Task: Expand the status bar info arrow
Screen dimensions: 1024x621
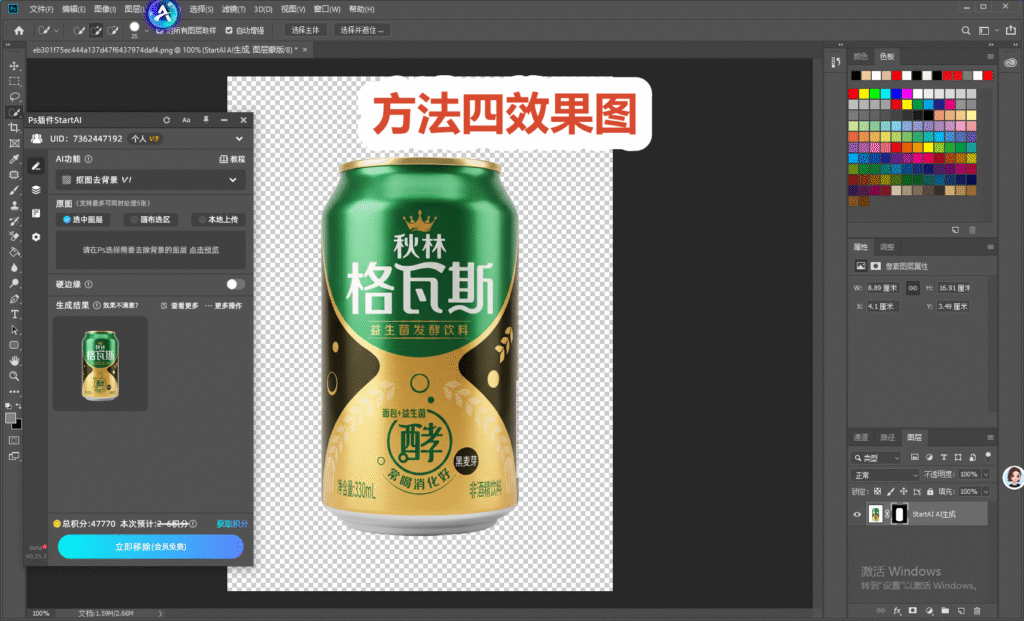Action: click(160, 613)
